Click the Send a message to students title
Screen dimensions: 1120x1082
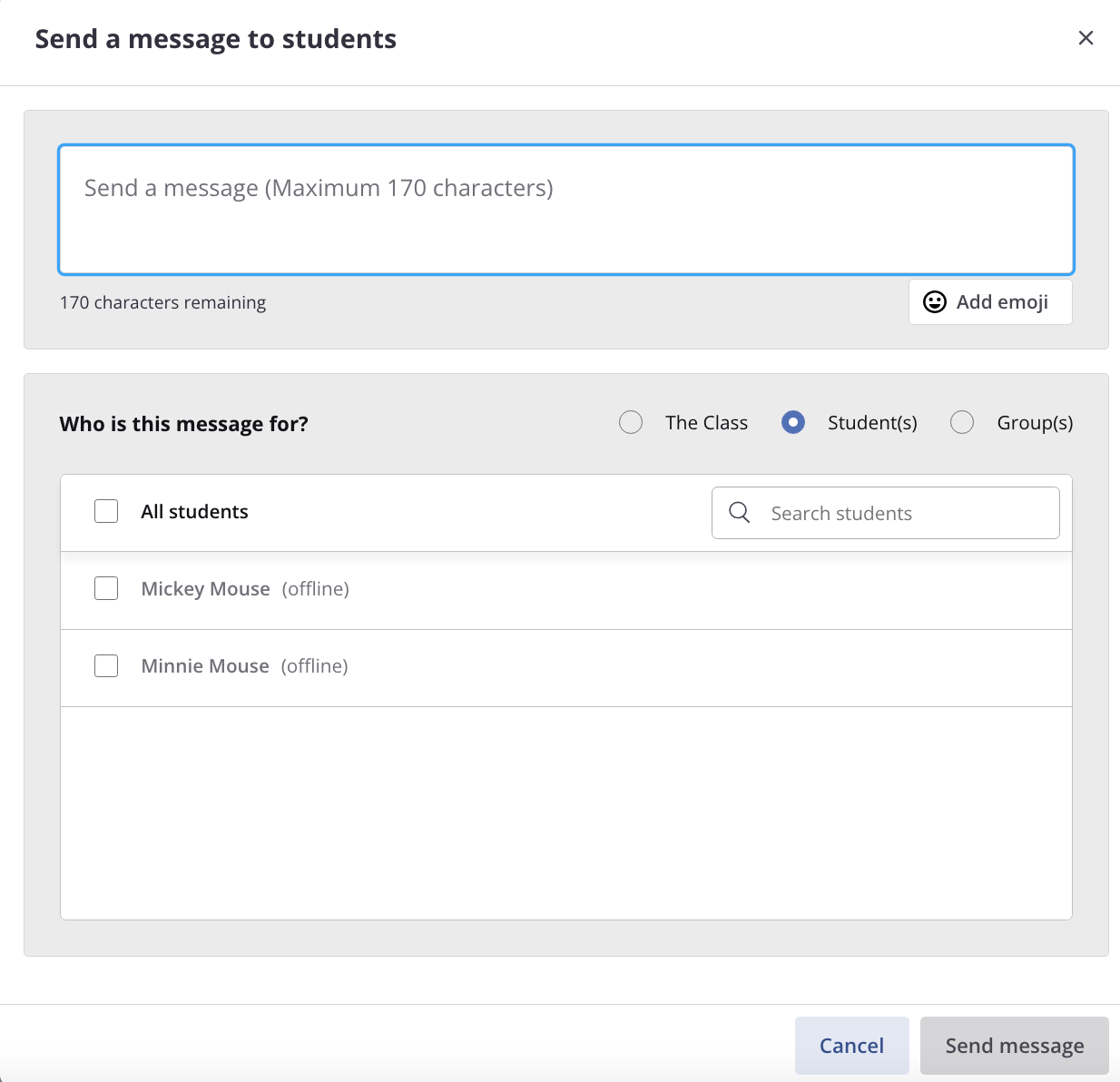click(x=216, y=39)
